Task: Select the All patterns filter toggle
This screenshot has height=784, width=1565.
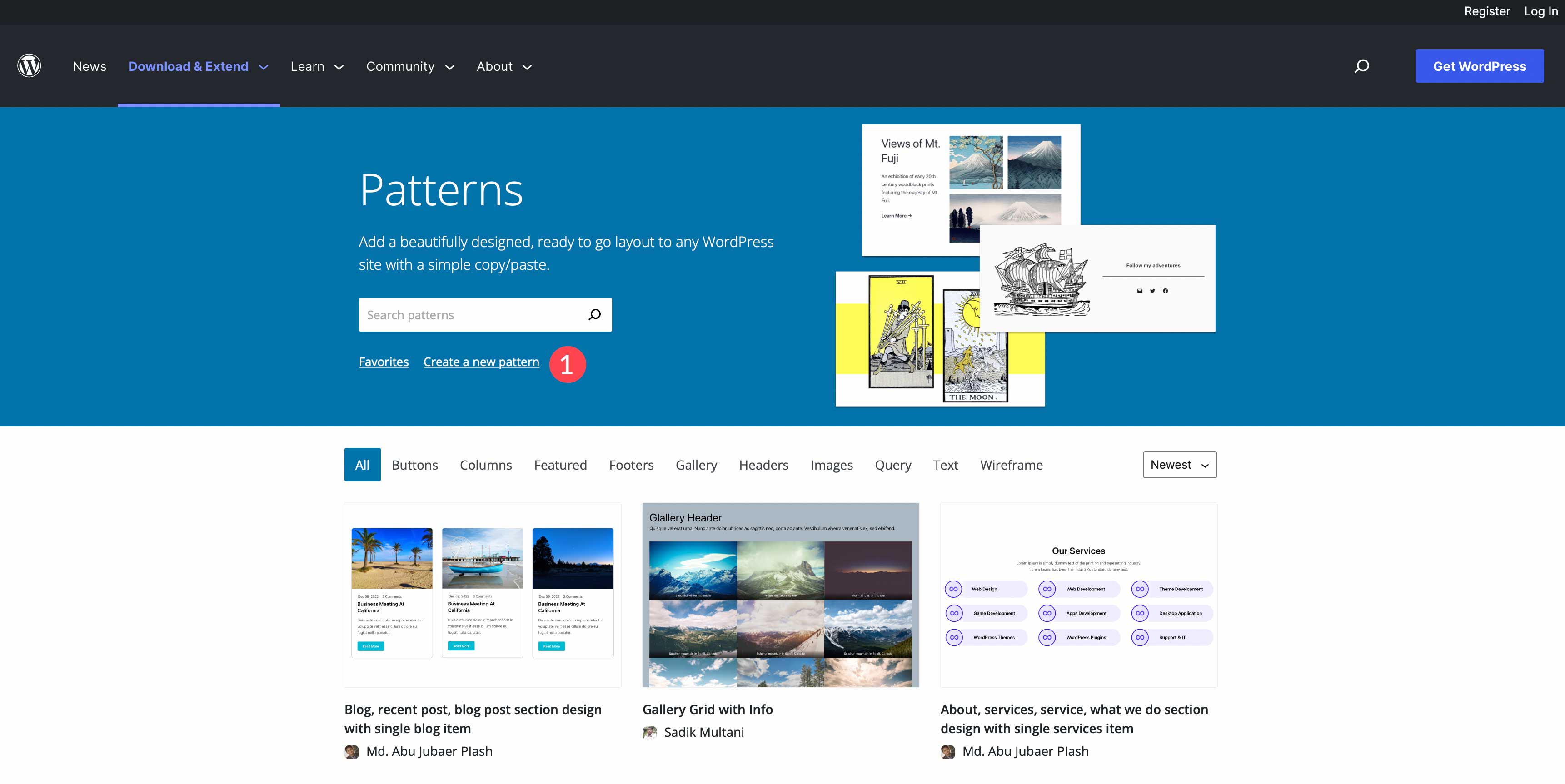Action: [362, 464]
